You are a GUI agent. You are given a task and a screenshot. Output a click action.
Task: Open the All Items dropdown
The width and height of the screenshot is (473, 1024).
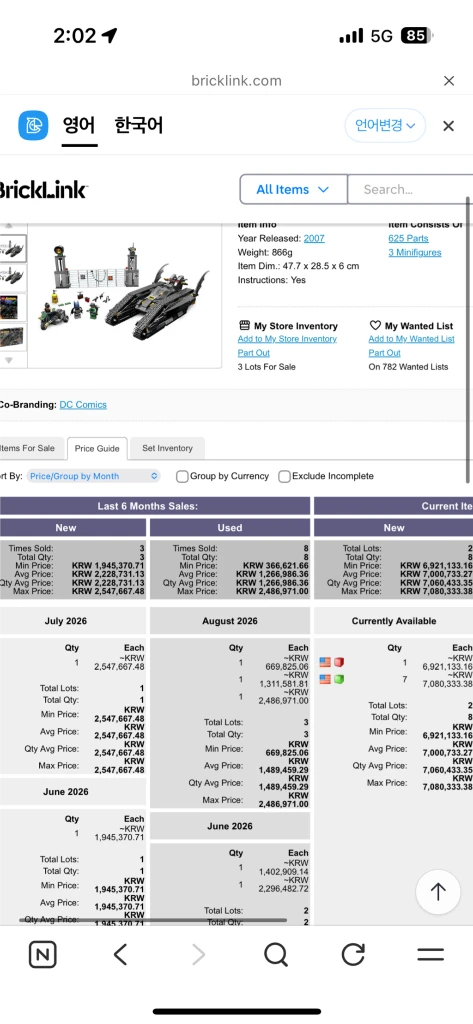[293, 189]
